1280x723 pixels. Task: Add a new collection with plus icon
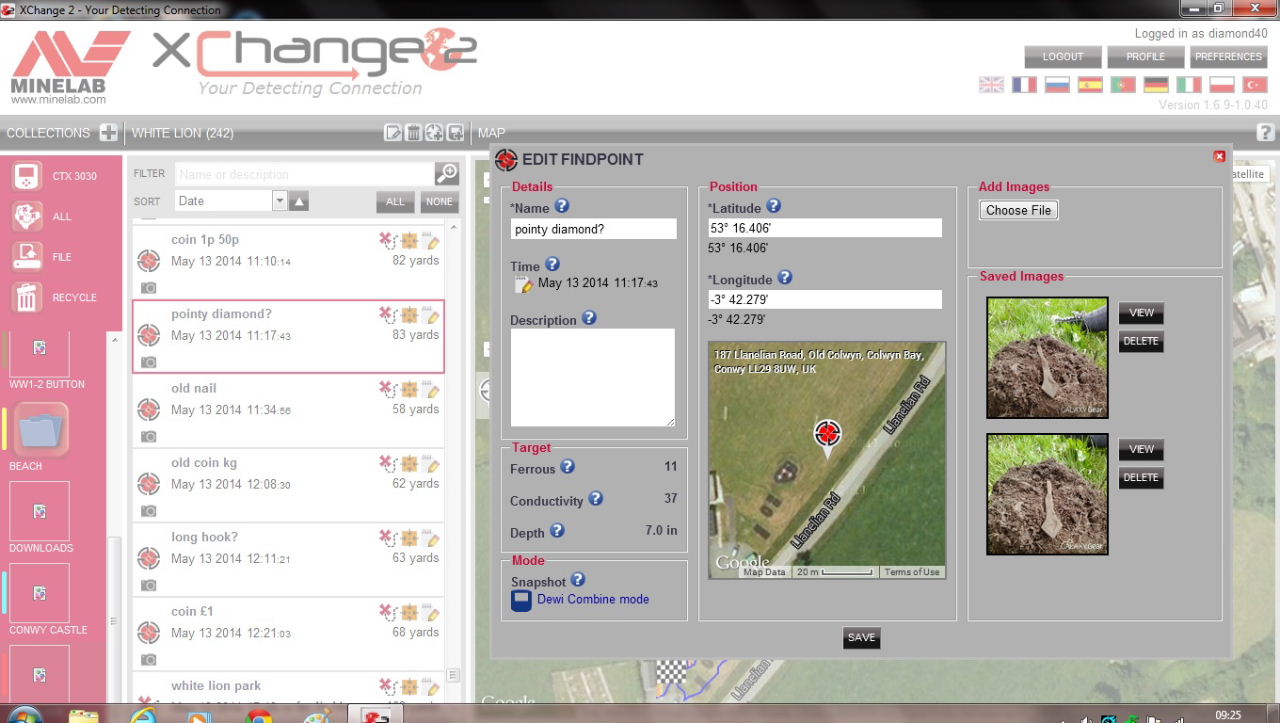pos(109,132)
